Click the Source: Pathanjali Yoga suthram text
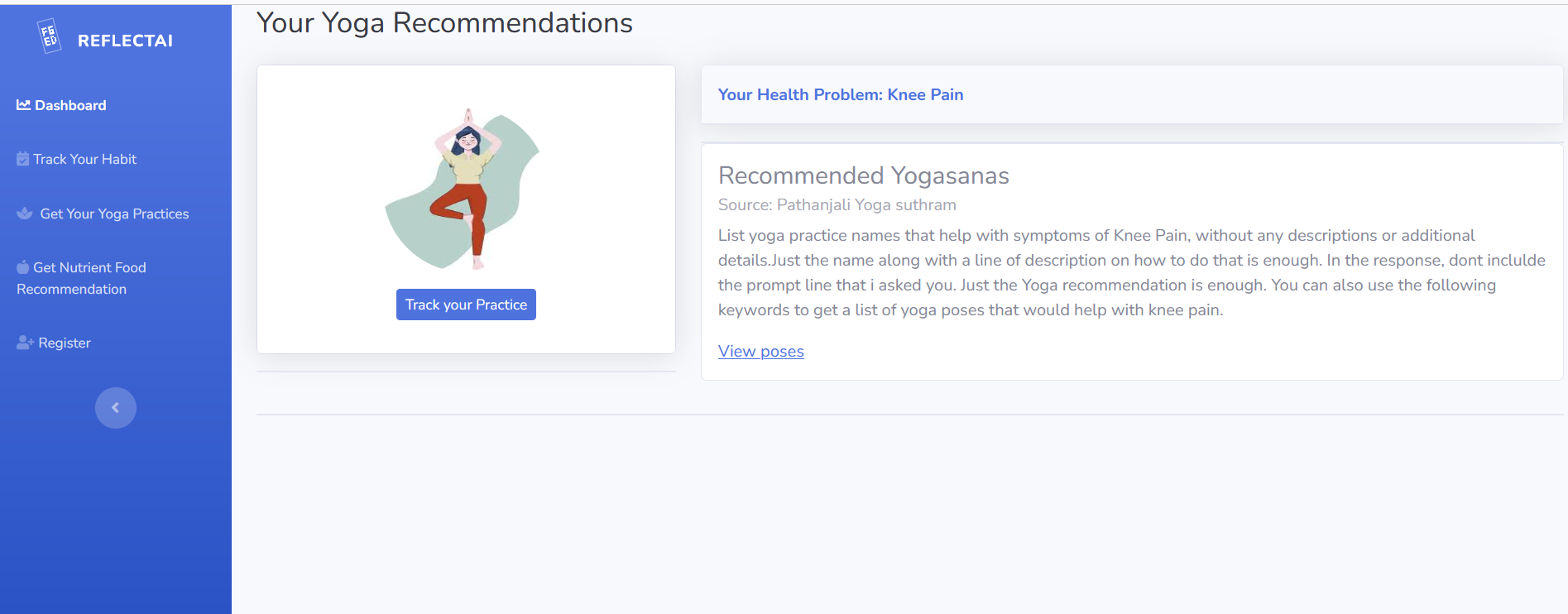 pyautogui.click(x=837, y=205)
